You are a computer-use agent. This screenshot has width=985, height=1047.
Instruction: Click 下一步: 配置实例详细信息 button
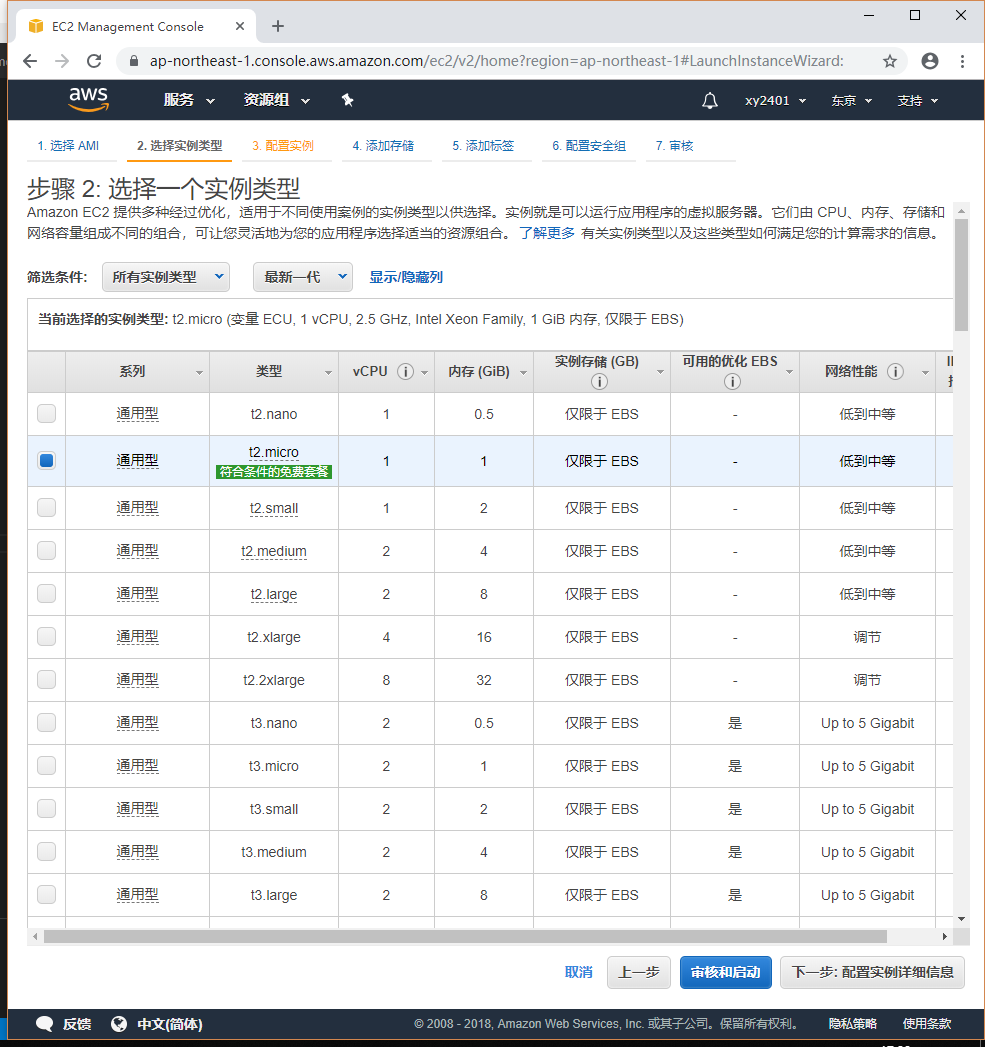pos(872,972)
